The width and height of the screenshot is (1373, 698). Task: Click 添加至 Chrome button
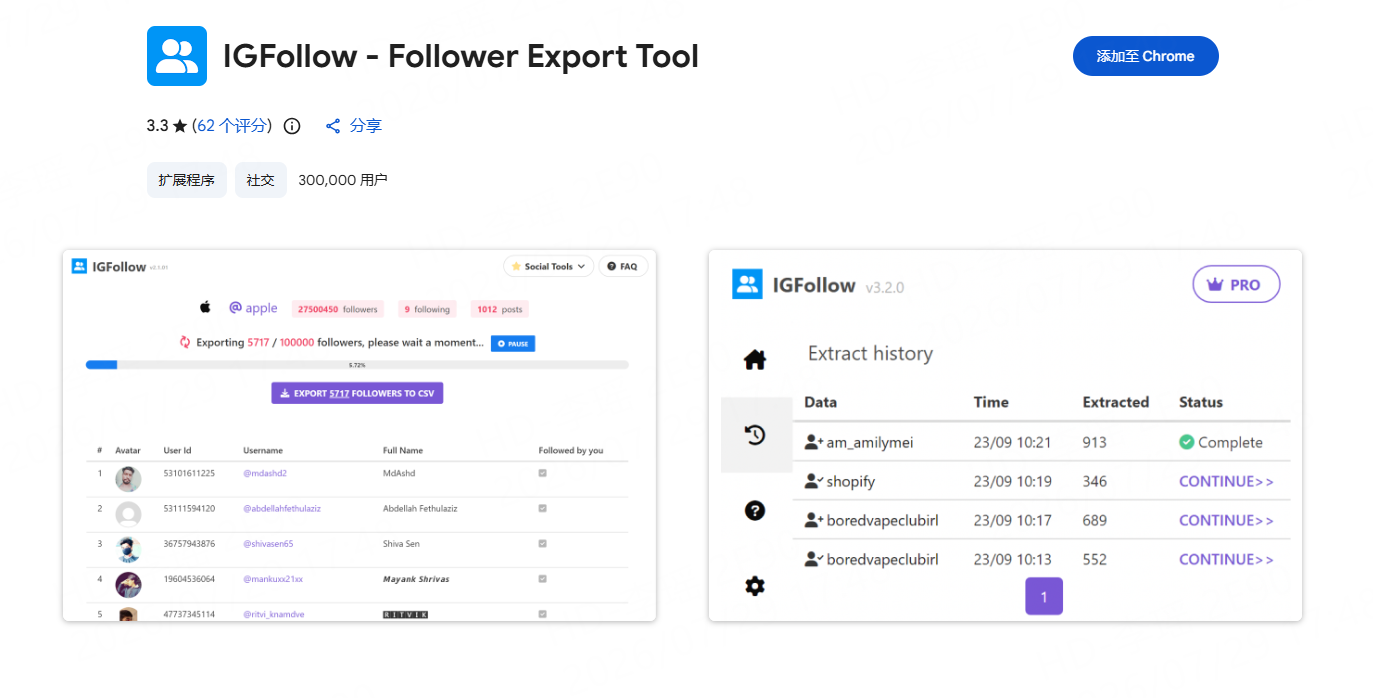click(1145, 56)
